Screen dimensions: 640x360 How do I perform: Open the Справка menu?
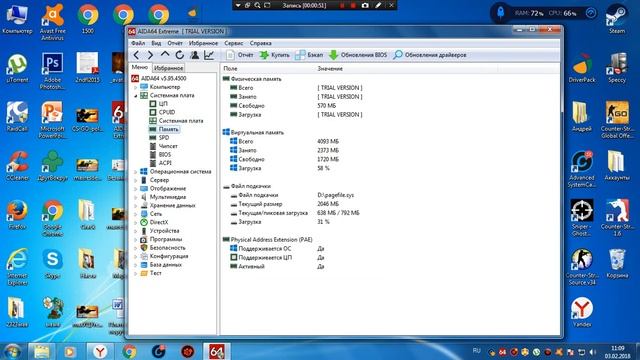tap(260, 43)
